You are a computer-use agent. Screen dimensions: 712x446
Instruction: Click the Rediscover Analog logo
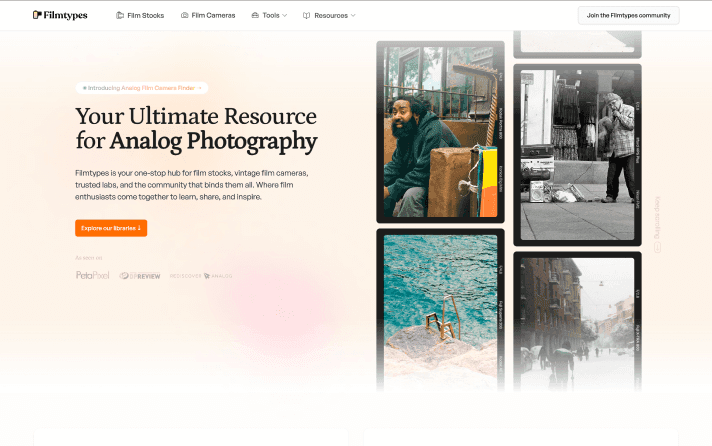[x=201, y=276]
